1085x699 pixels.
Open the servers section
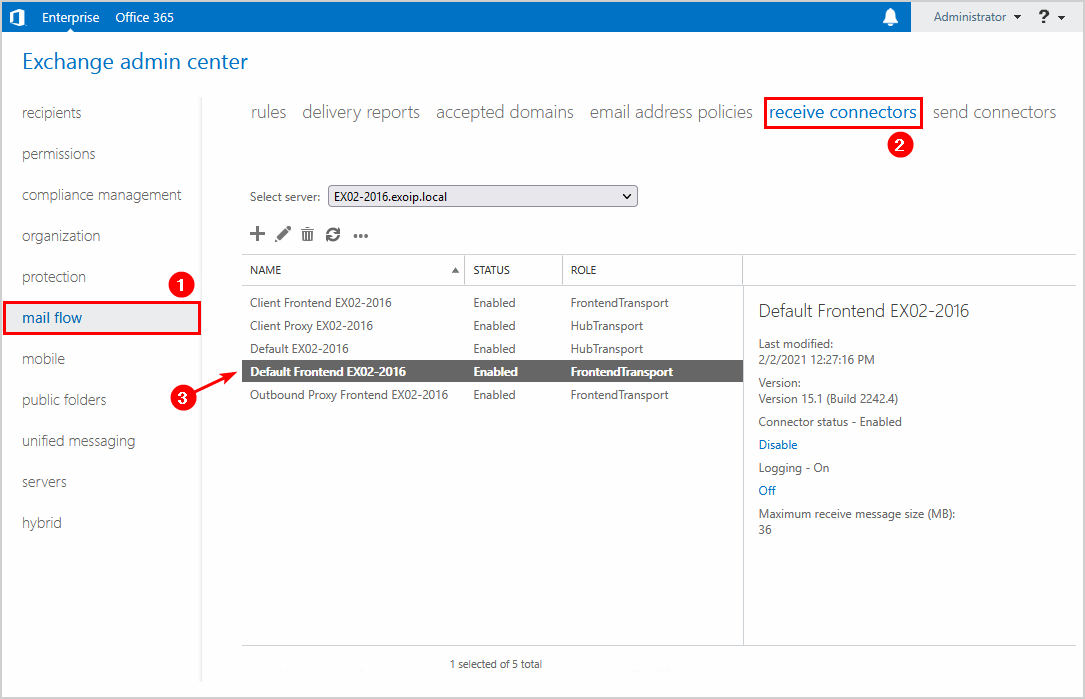pos(44,482)
